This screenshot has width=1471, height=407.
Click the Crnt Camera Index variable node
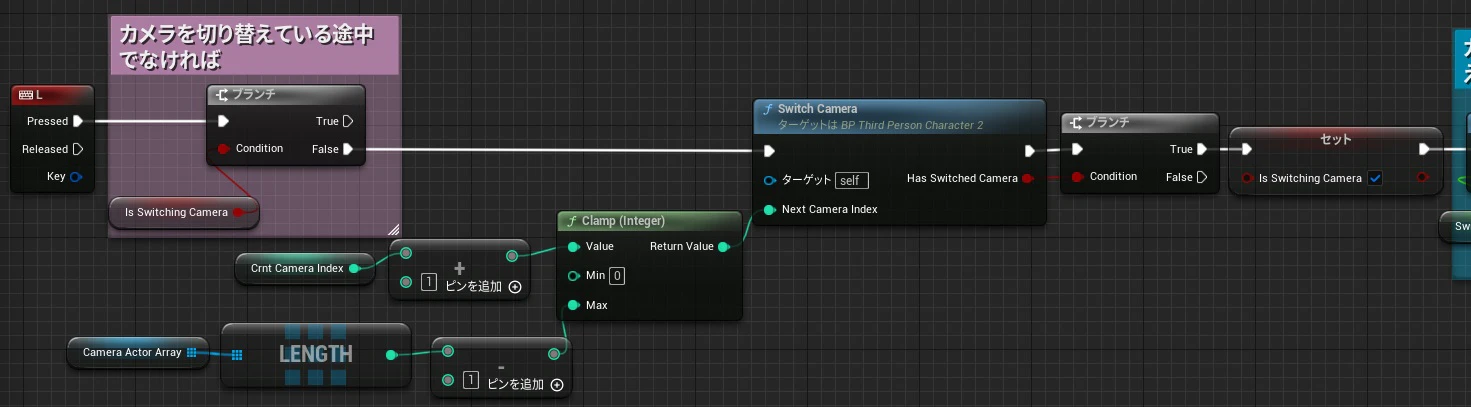coord(305,268)
